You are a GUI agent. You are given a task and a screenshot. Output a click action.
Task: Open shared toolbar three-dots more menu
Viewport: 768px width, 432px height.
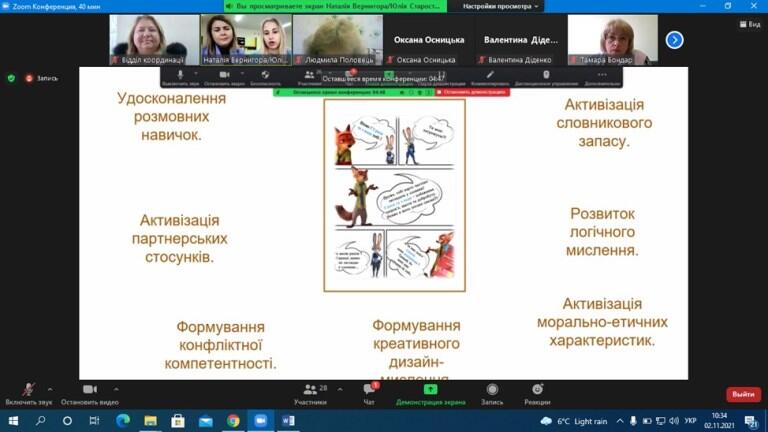pos(602,75)
